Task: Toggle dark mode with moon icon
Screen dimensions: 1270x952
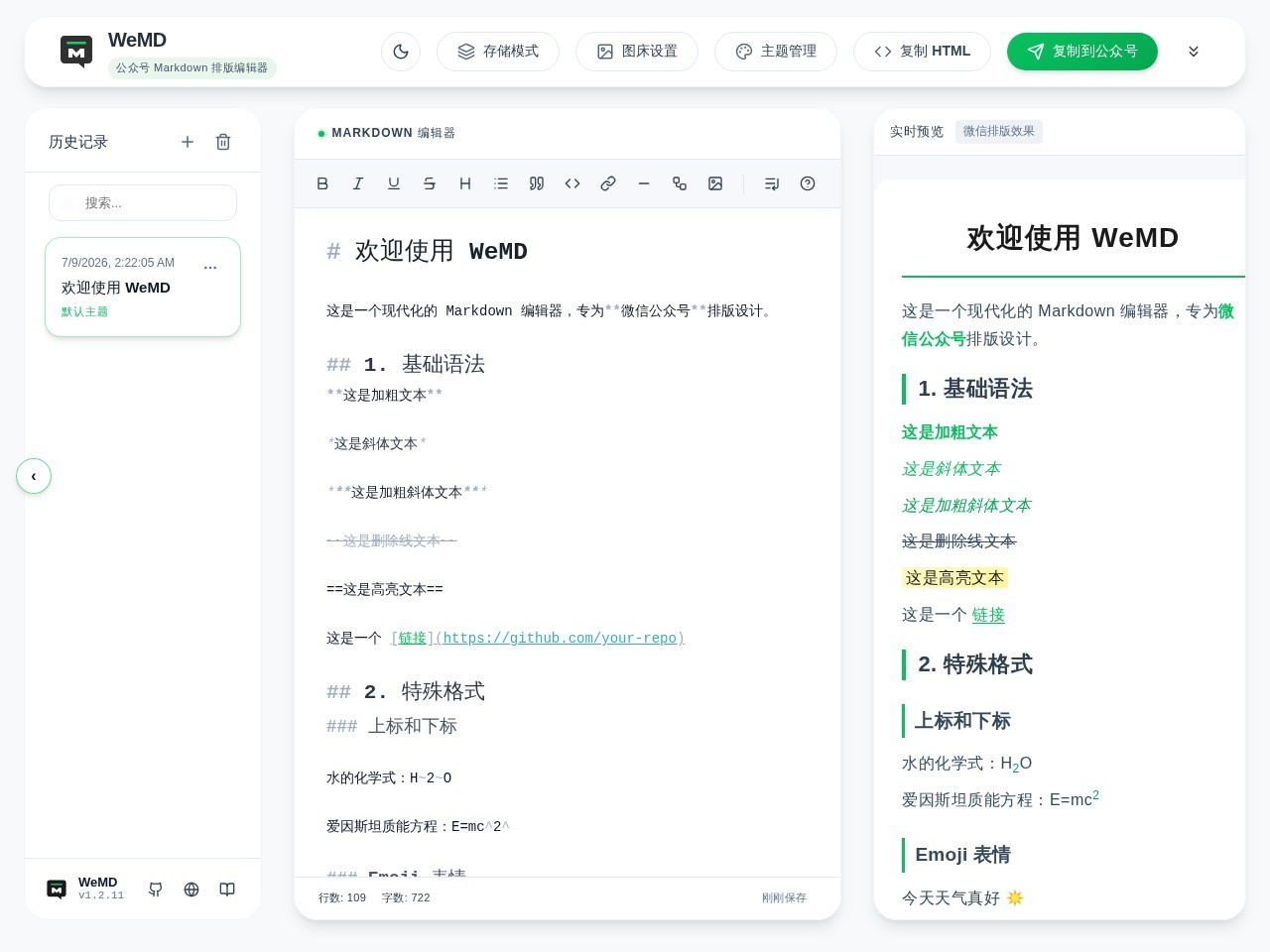Action: (x=401, y=52)
